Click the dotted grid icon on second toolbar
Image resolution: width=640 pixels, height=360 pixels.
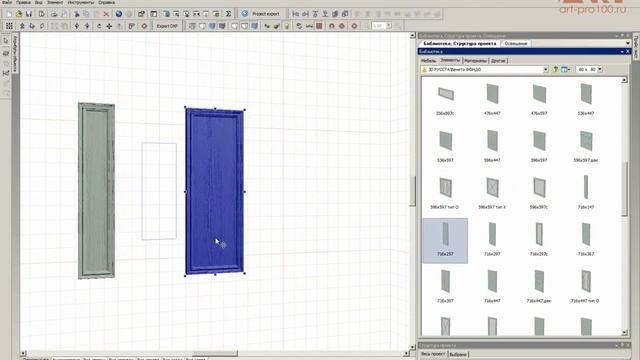9,26
